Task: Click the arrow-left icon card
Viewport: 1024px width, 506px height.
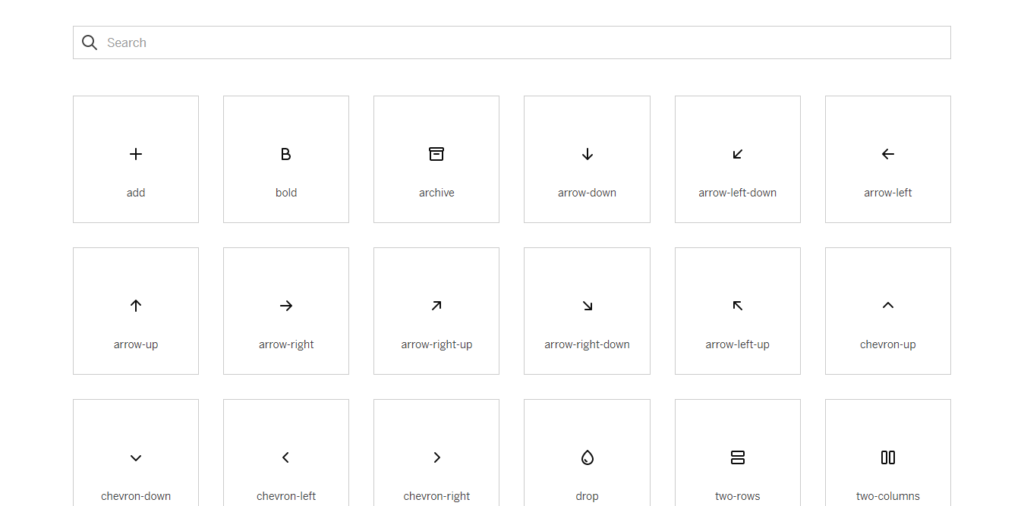Action: (x=888, y=160)
